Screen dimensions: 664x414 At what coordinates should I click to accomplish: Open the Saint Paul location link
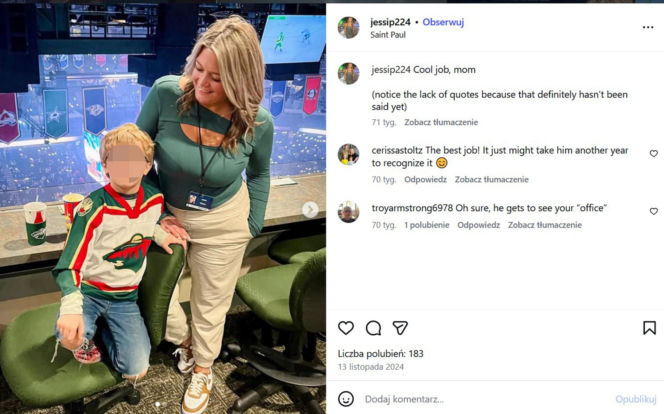pos(388,35)
